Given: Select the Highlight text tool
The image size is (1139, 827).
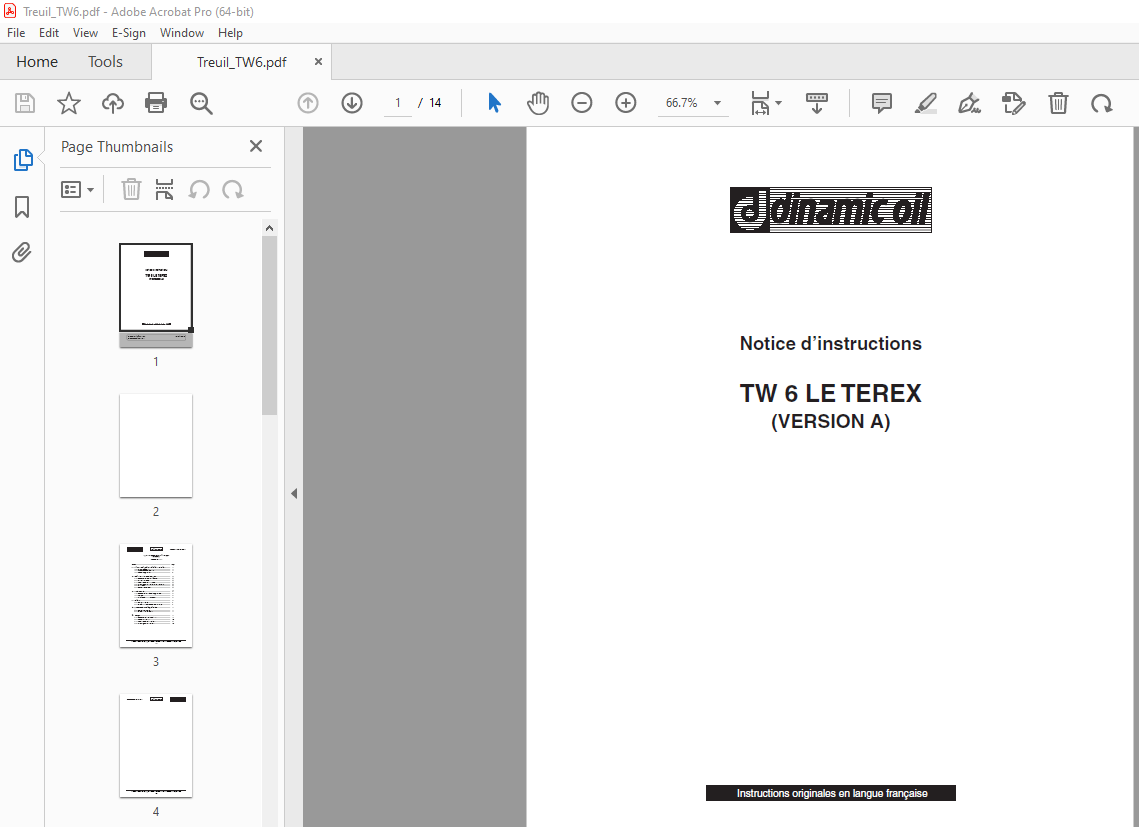Looking at the screenshot, I should (x=925, y=103).
